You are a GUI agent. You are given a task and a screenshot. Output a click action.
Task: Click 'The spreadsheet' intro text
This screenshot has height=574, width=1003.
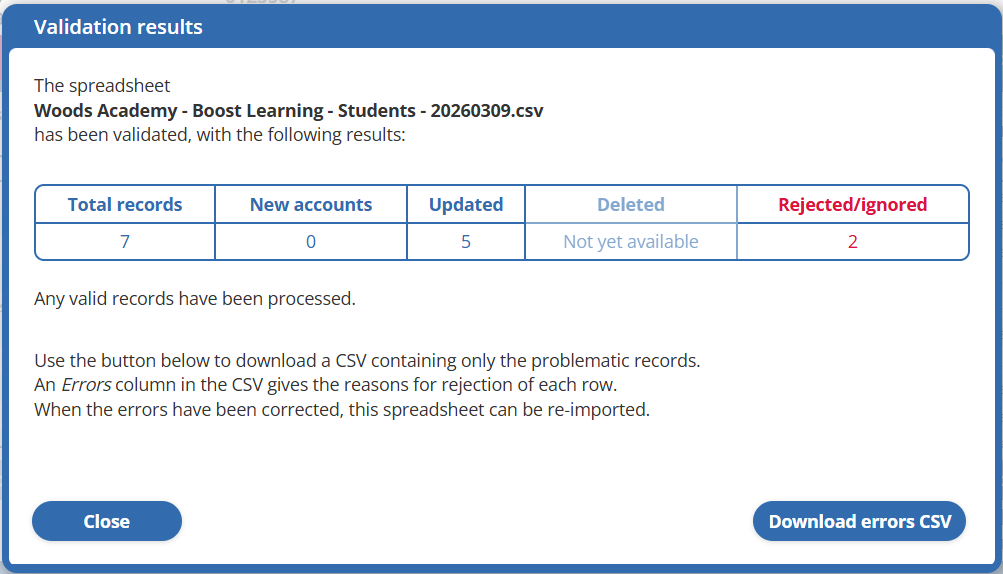coord(102,86)
